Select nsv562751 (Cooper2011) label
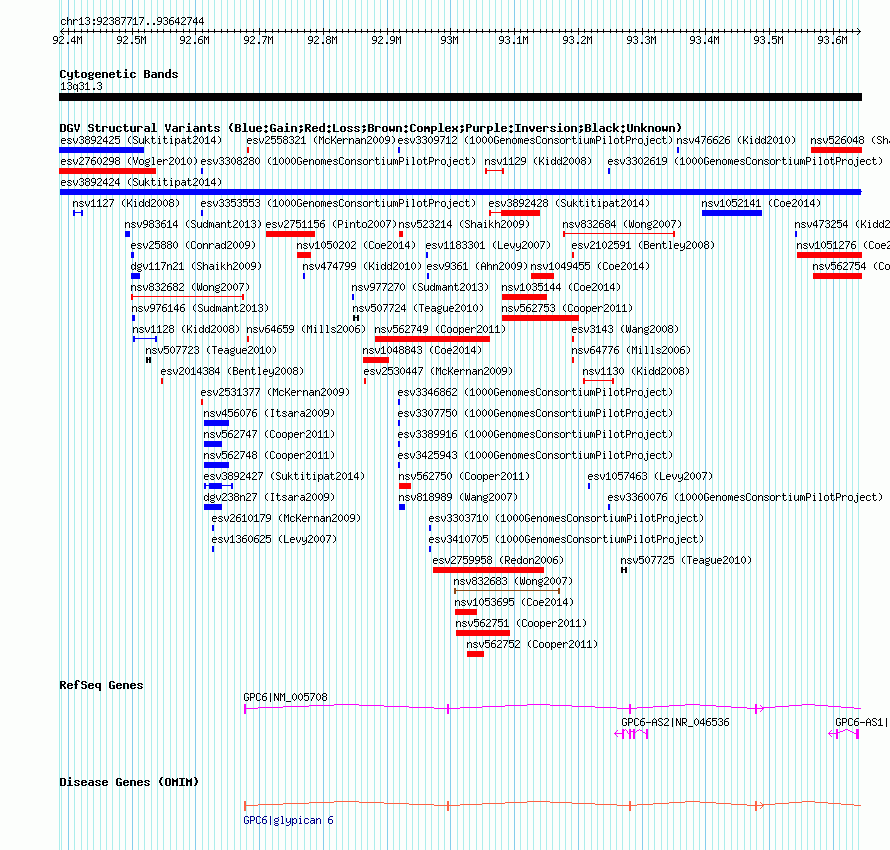Image resolution: width=890 pixels, height=850 pixels. pyautogui.click(x=521, y=623)
